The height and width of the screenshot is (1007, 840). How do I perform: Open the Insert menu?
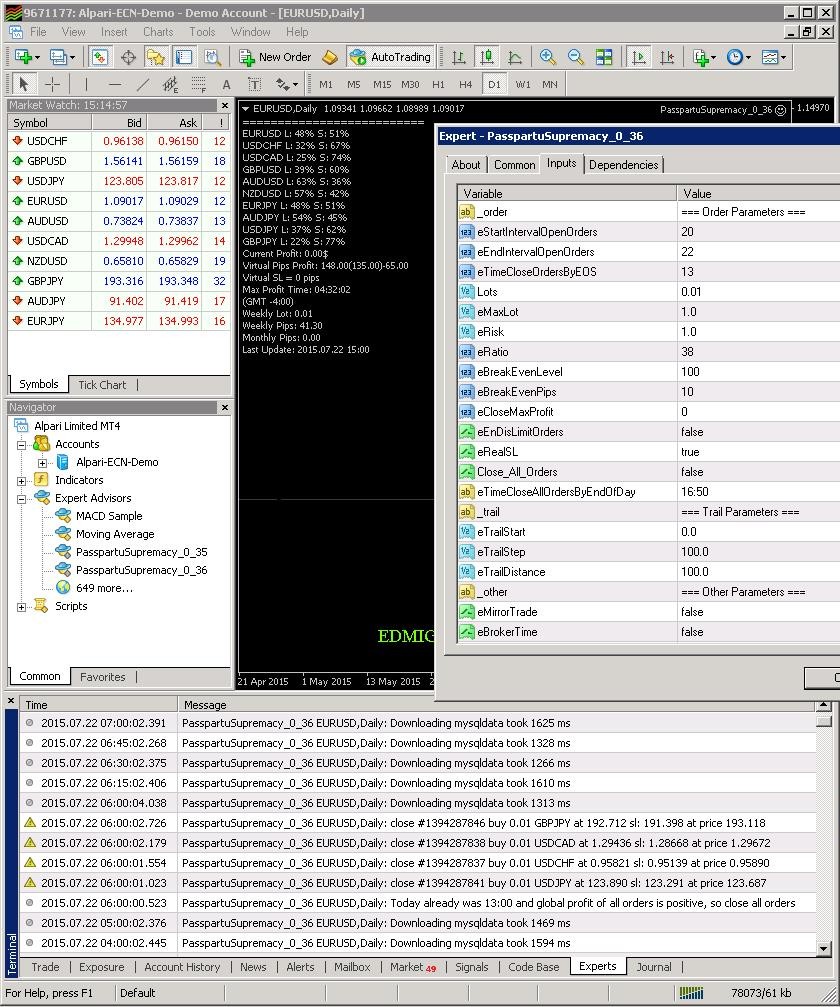tap(114, 31)
